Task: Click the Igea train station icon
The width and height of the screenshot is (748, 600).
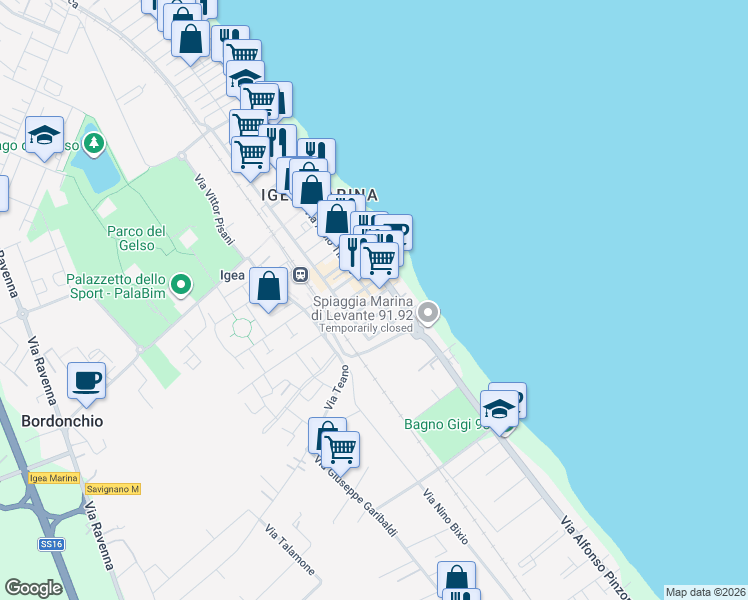Action: (301, 275)
